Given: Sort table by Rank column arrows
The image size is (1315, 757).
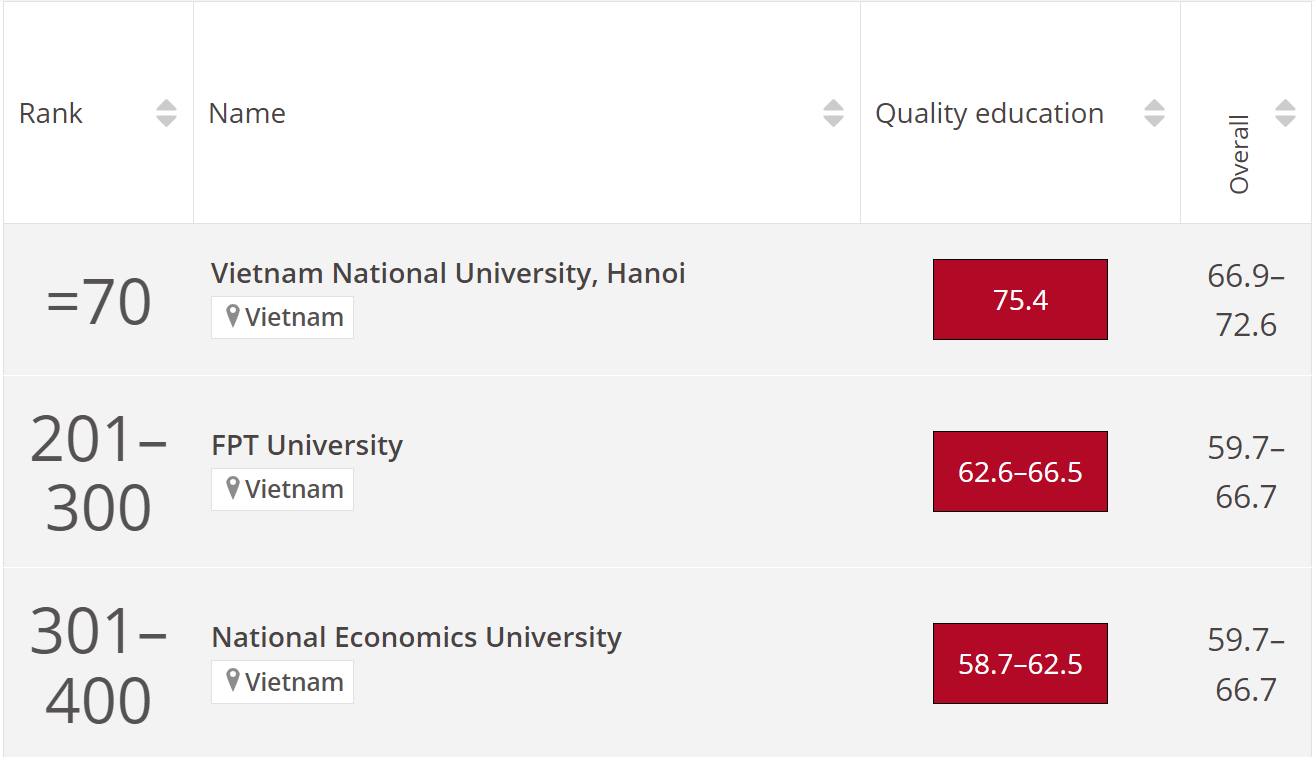Looking at the screenshot, I should [x=166, y=113].
